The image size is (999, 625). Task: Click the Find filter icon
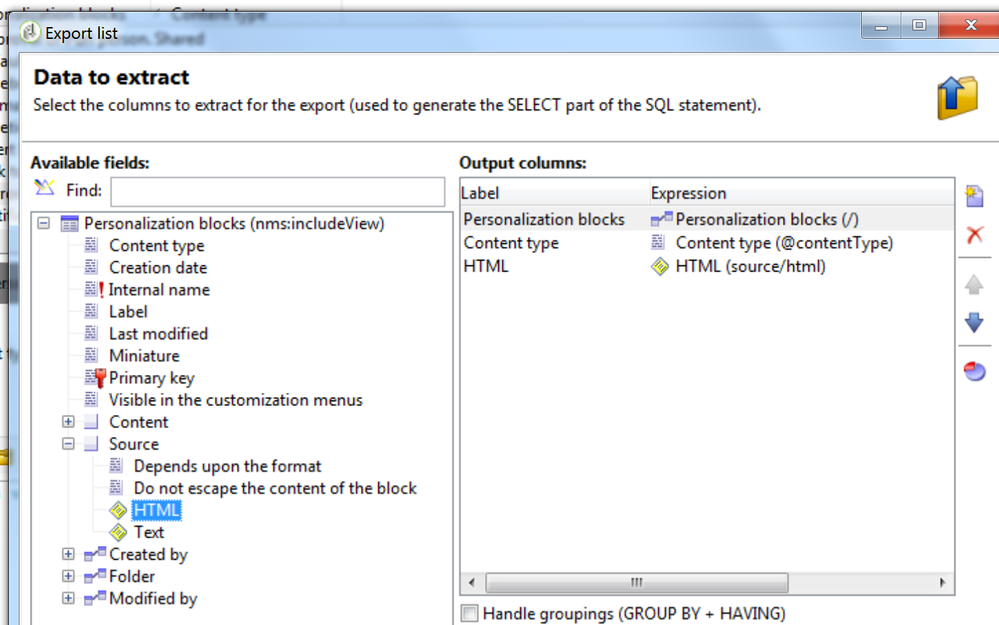44,189
